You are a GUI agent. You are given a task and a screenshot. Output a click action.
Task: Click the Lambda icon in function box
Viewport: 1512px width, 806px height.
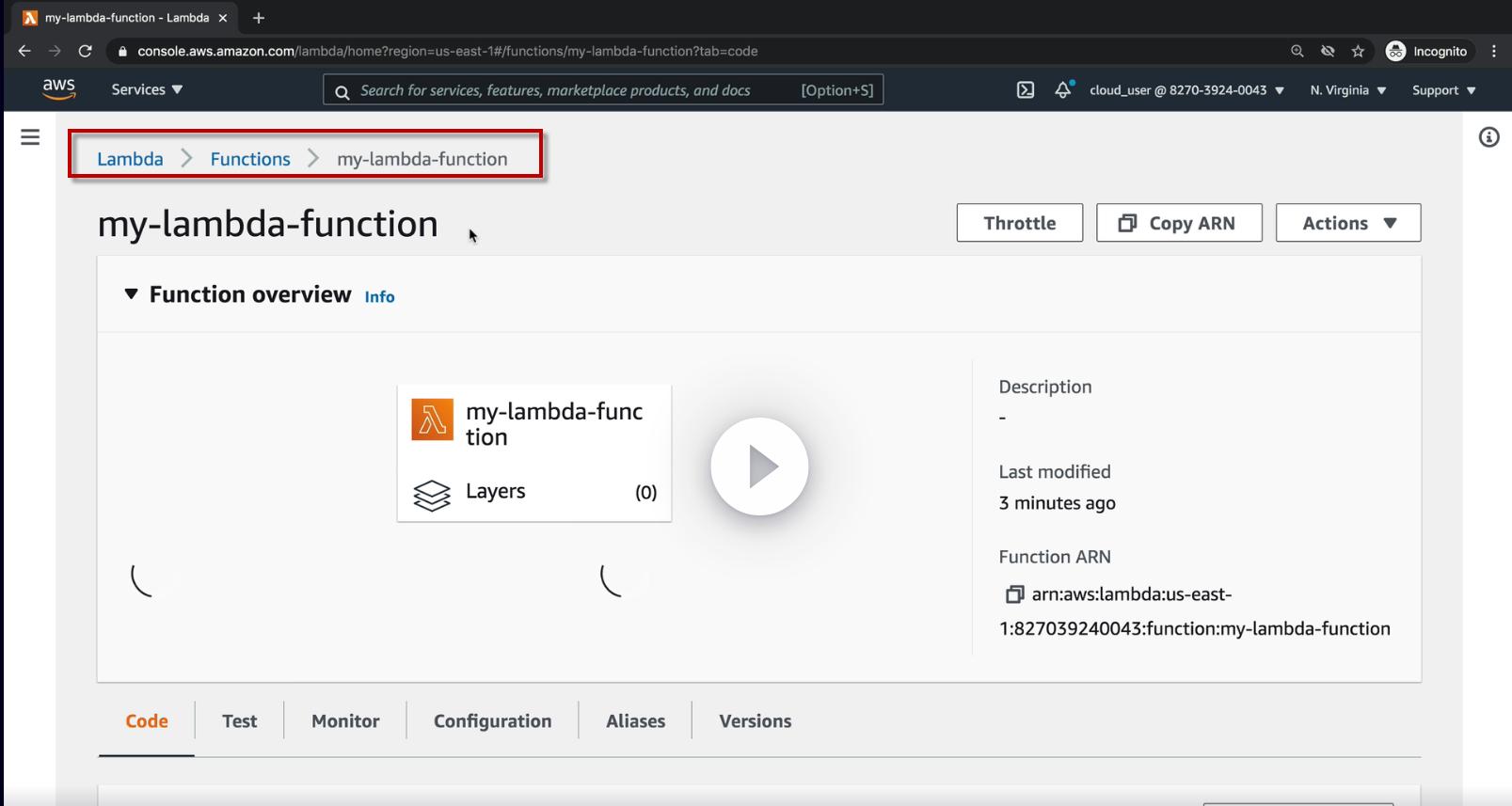[432, 419]
